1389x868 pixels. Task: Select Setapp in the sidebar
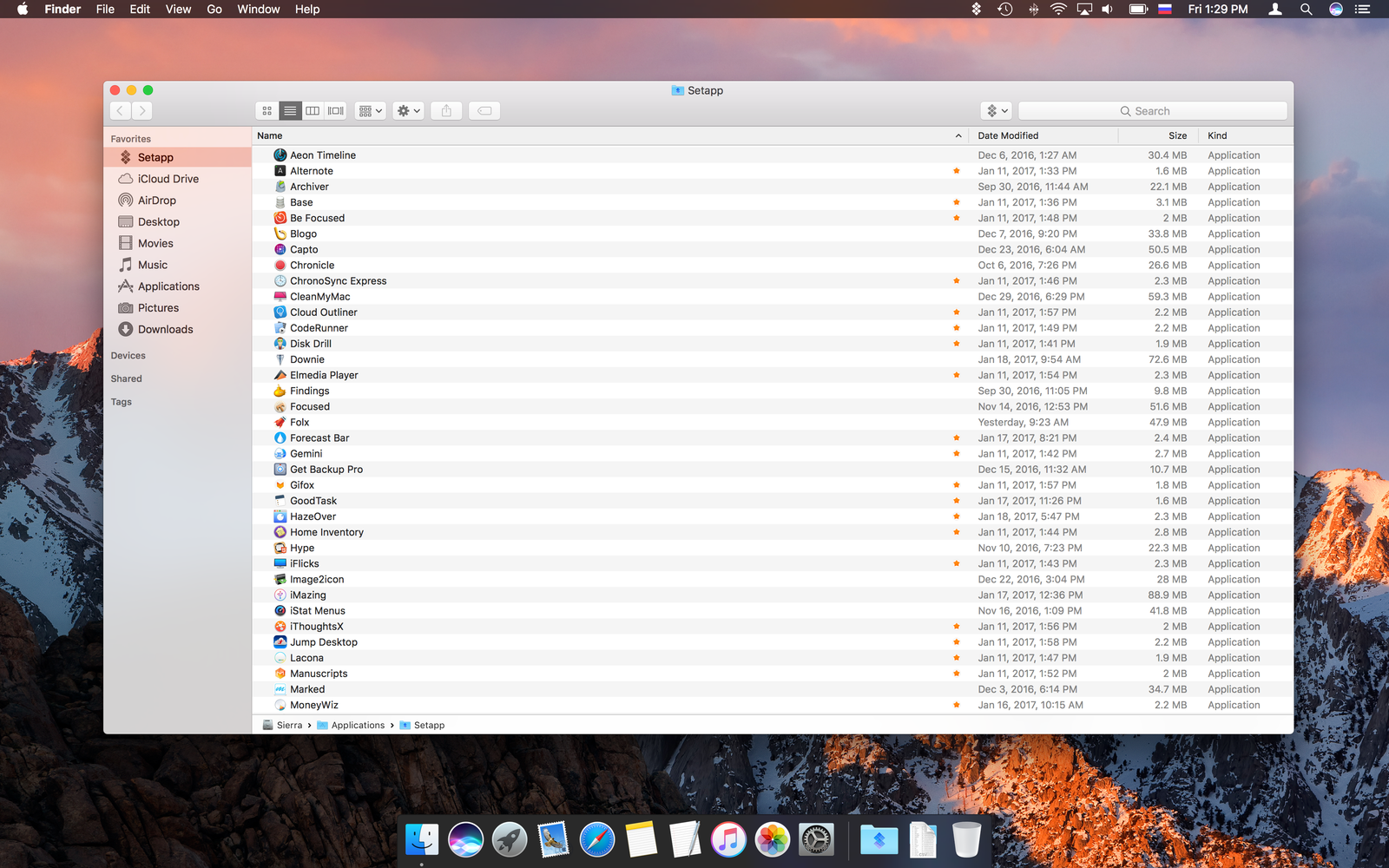point(178,157)
